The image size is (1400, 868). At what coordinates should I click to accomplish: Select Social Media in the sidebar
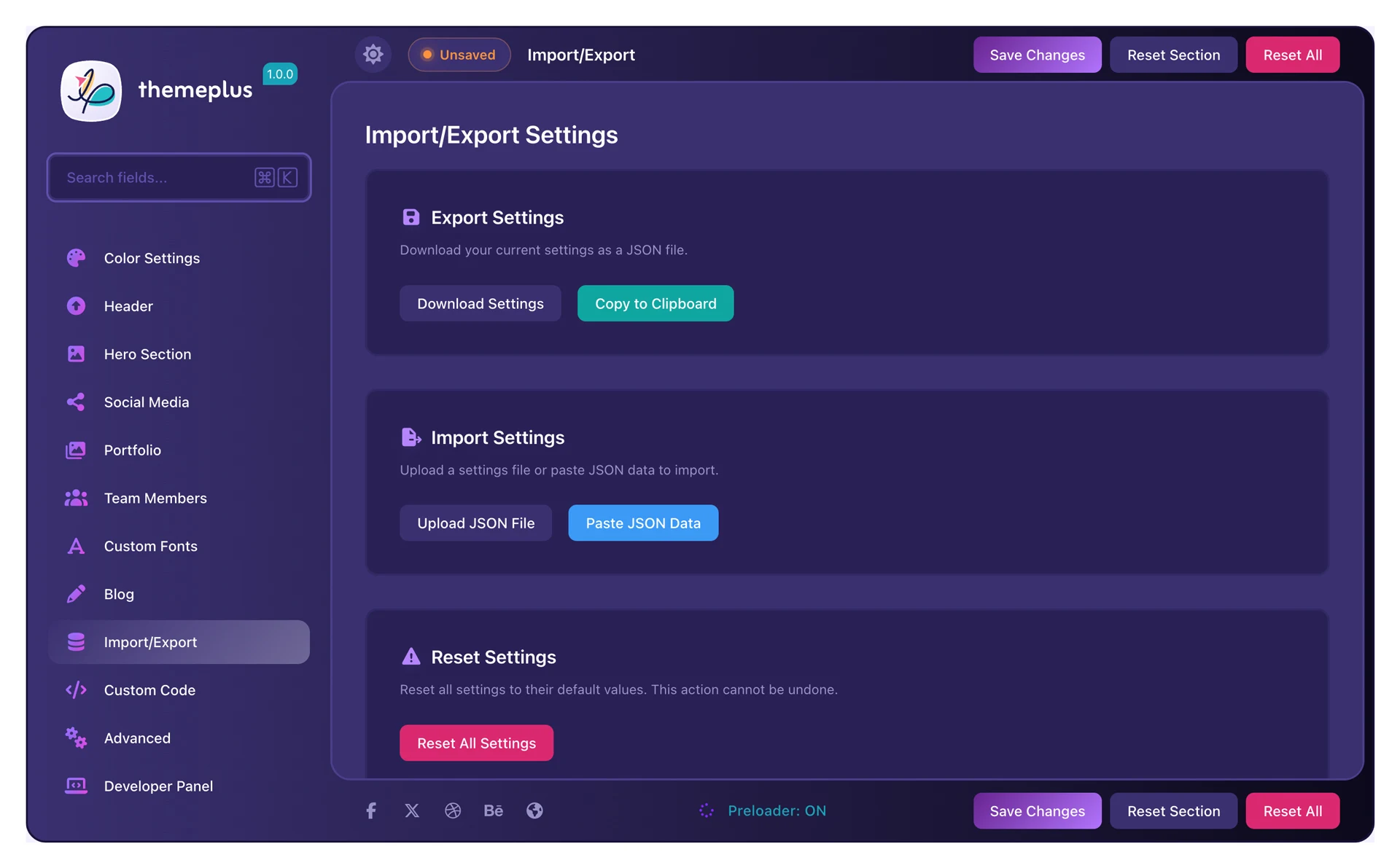click(x=146, y=402)
